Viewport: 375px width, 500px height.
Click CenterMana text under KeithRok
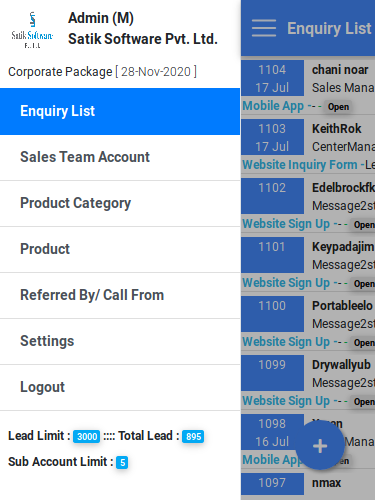(343, 147)
